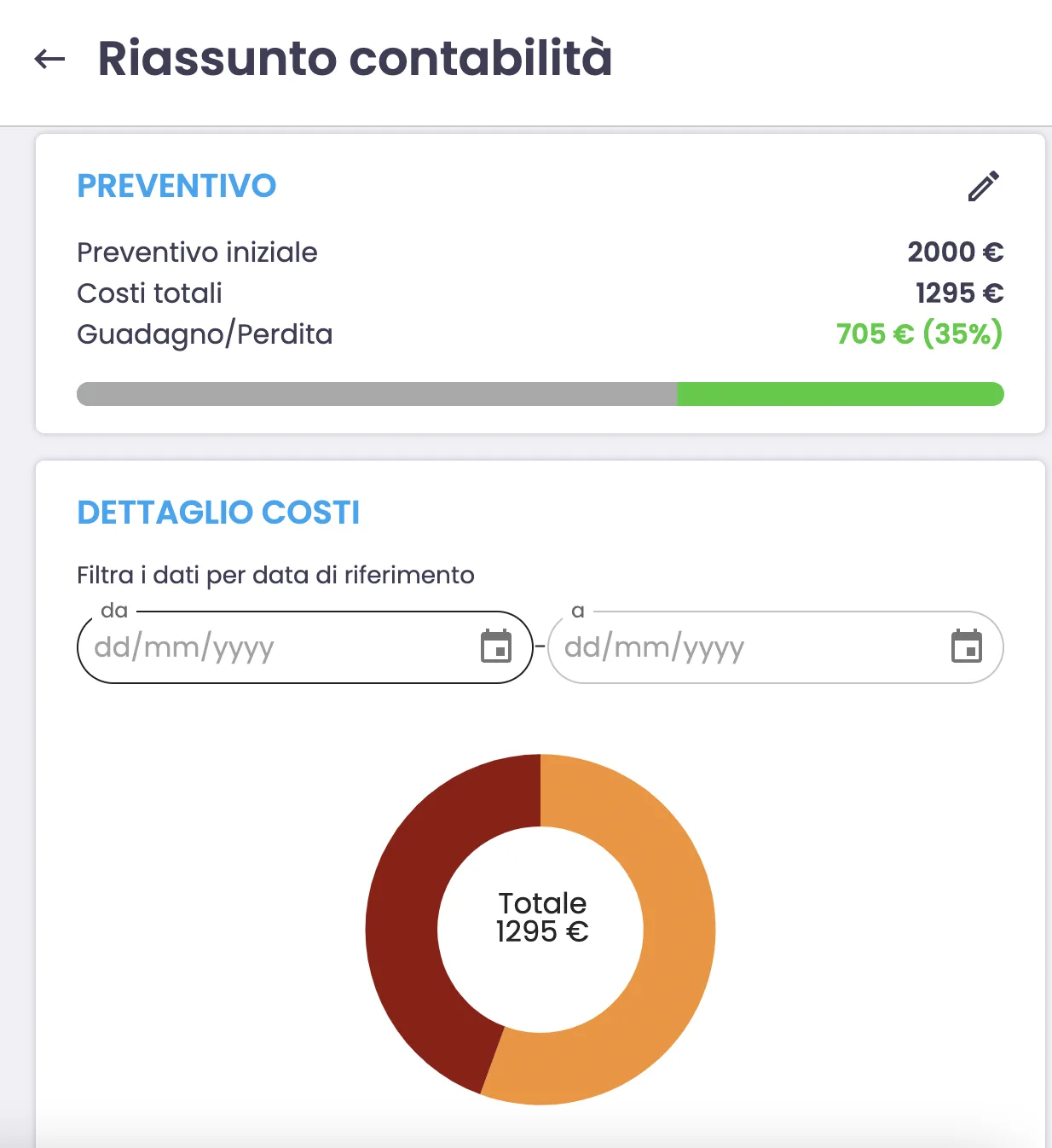Click the gray portion of the progress bar
Image resolution: width=1052 pixels, height=1148 pixels.
(375, 394)
